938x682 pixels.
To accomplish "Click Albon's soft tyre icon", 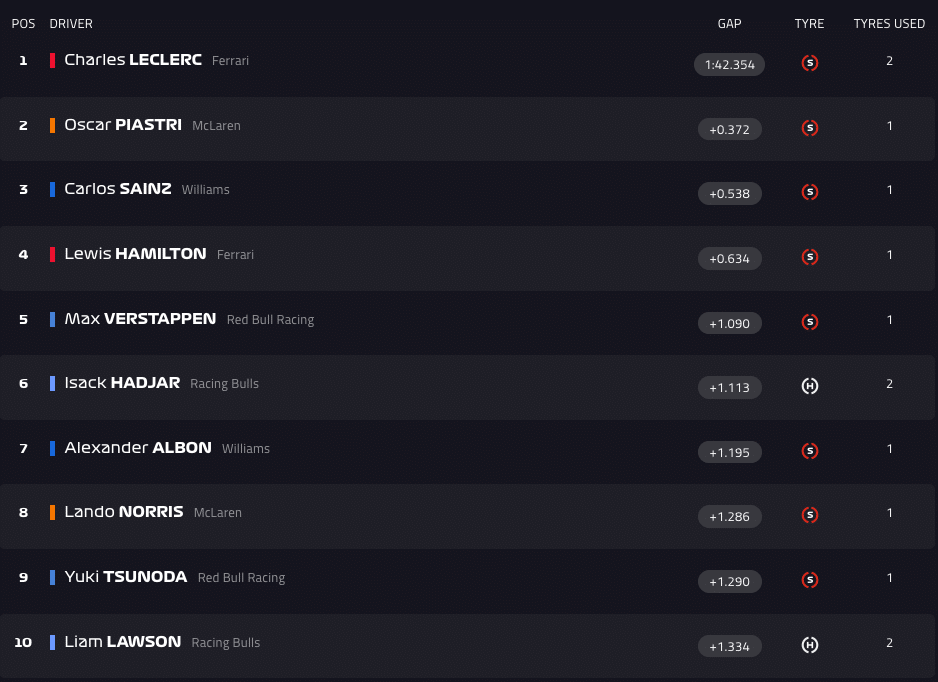I will tap(810, 451).
